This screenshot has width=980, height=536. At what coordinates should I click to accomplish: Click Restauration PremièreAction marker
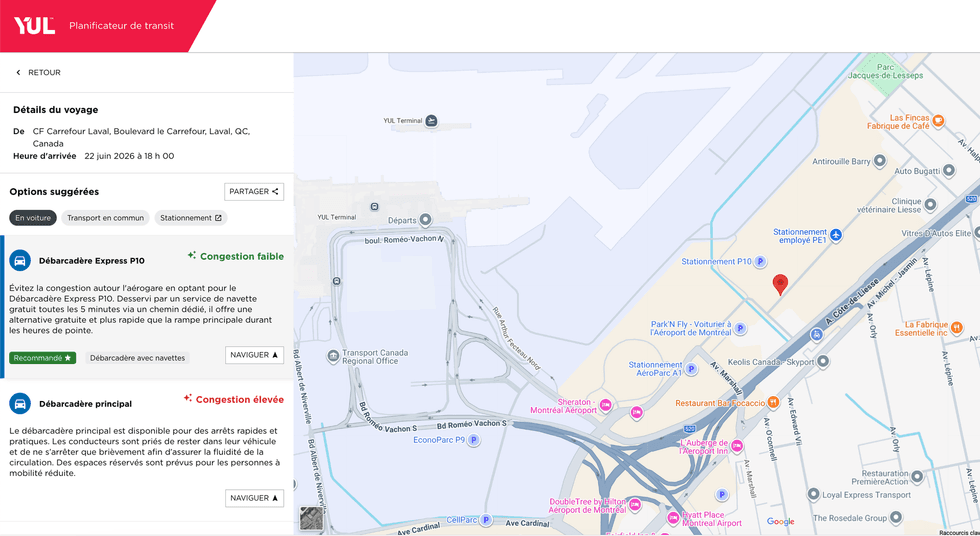tap(917, 477)
